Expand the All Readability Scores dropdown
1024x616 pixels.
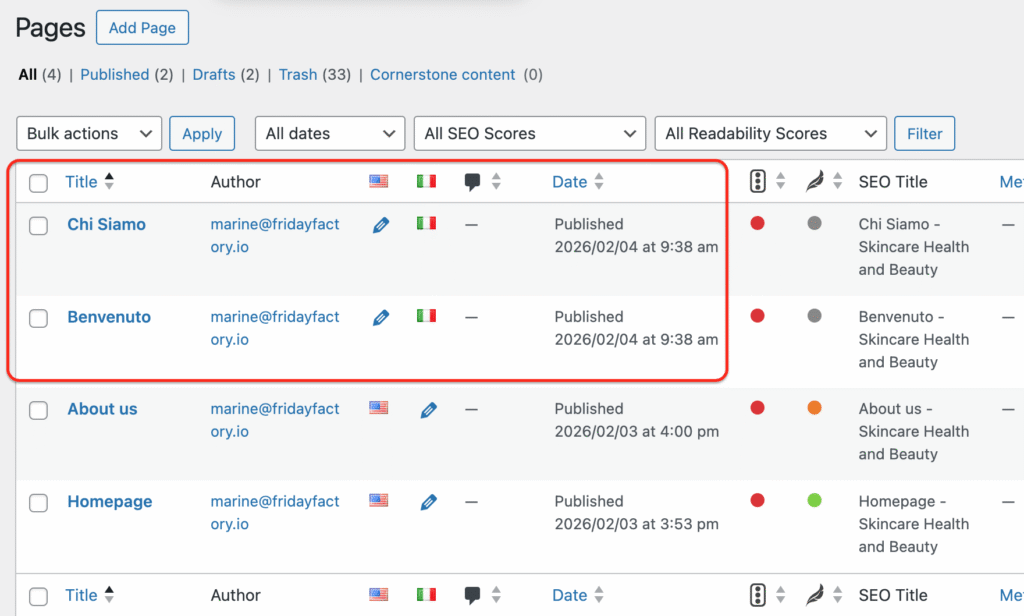point(770,133)
